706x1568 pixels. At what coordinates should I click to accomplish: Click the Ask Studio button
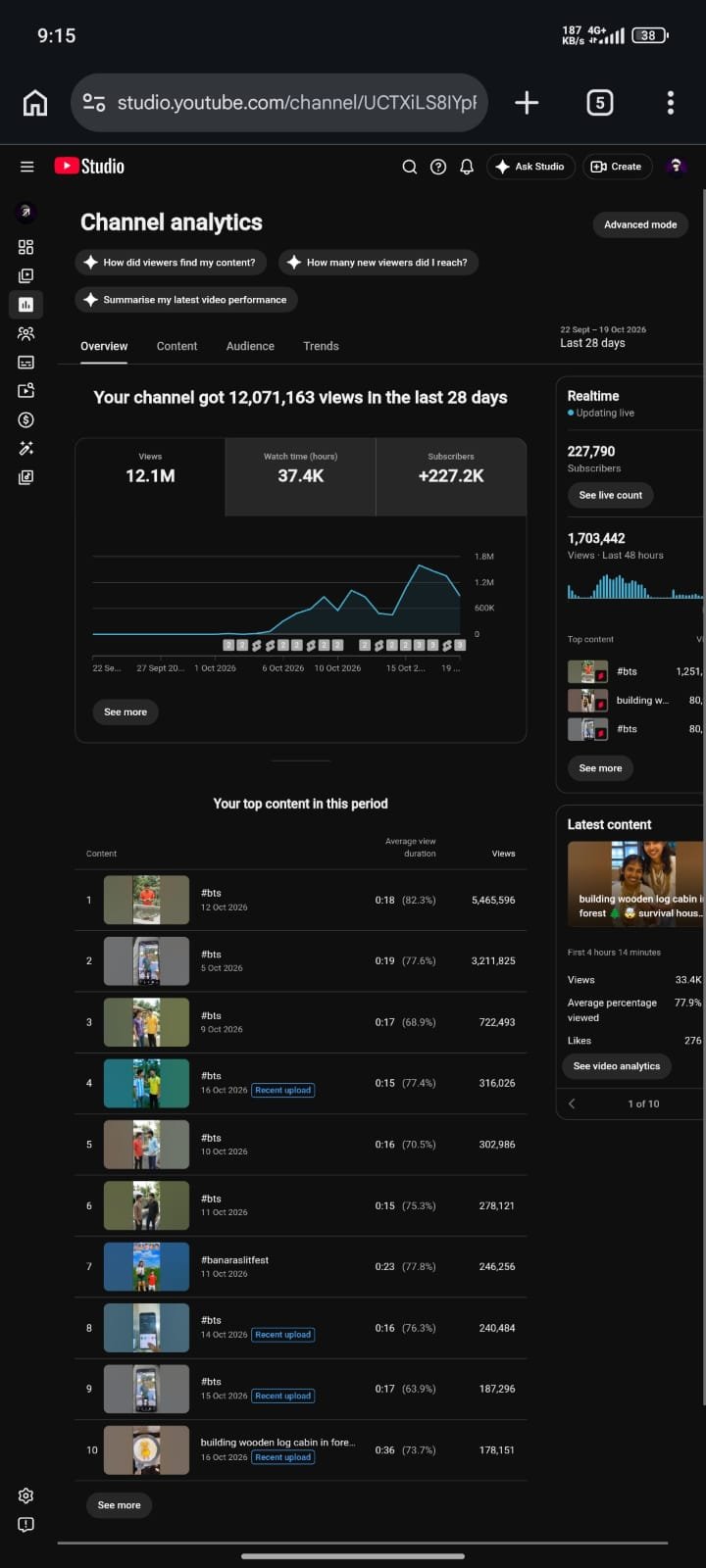pyautogui.click(x=530, y=167)
